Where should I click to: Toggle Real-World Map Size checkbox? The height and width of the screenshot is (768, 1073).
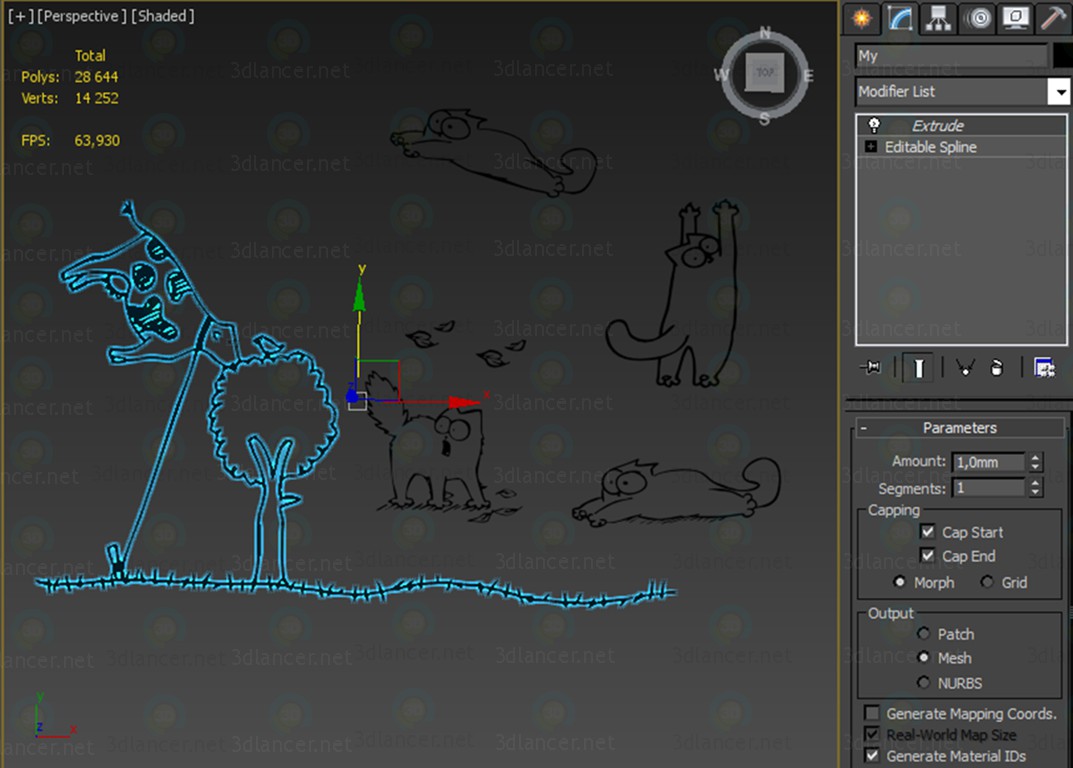871,734
